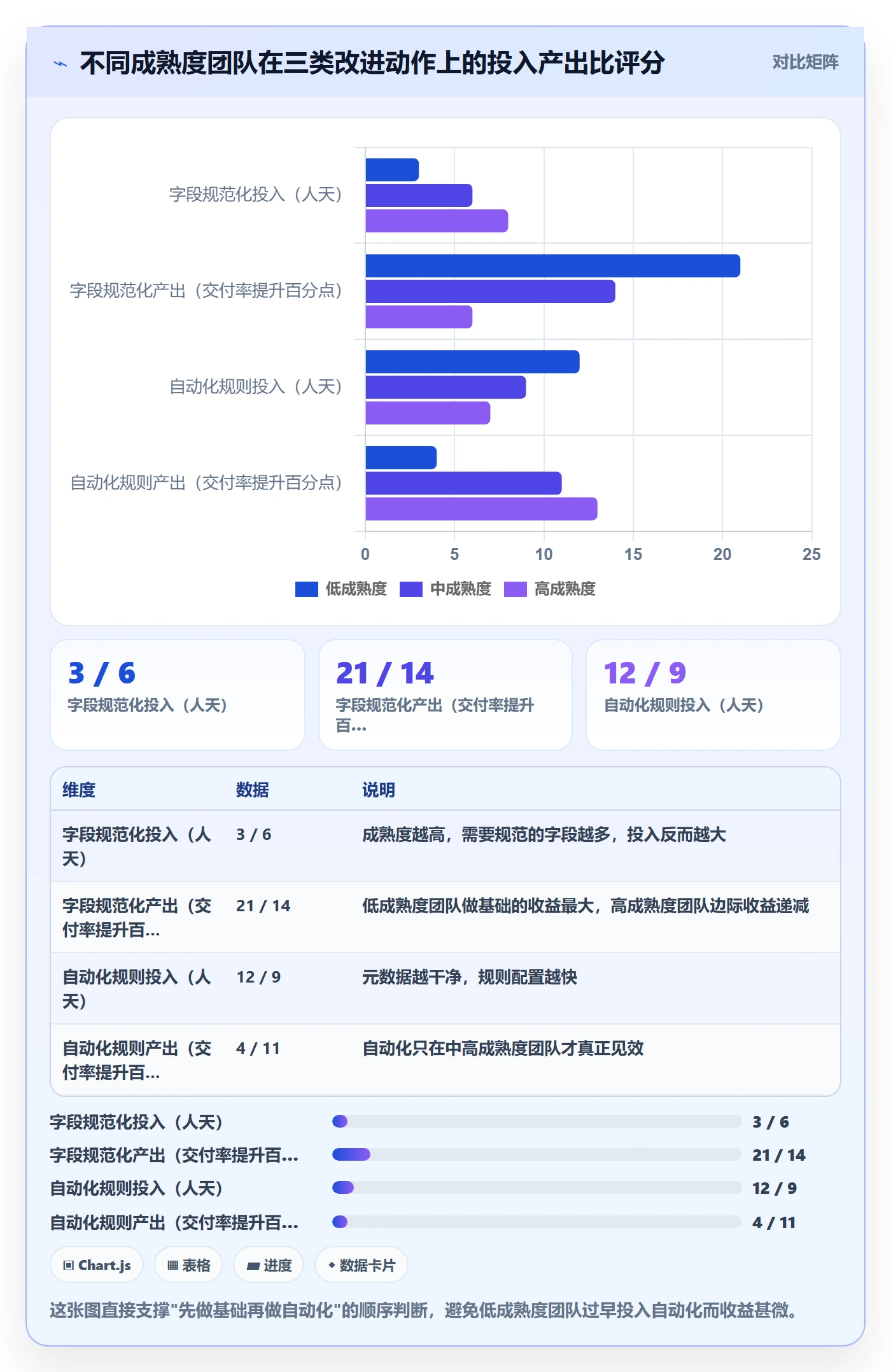Screen dimensions: 891x1372
Task: Click the 低成熟度 bar in 字段规范化投入 chart row
Action: tap(392, 170)
